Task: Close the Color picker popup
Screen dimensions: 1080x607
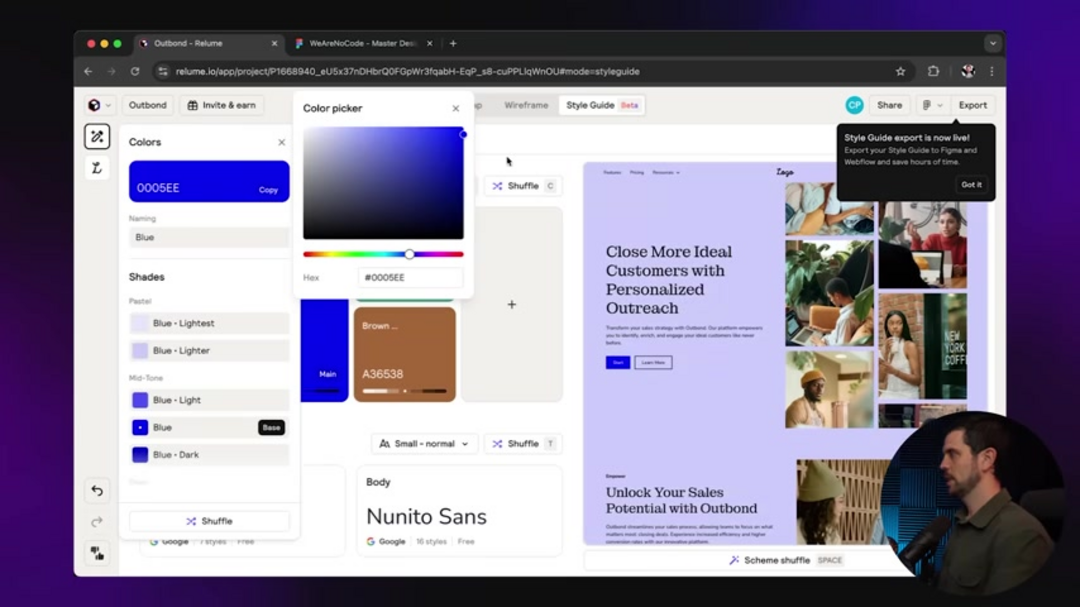Action: [x=456, y=108]
